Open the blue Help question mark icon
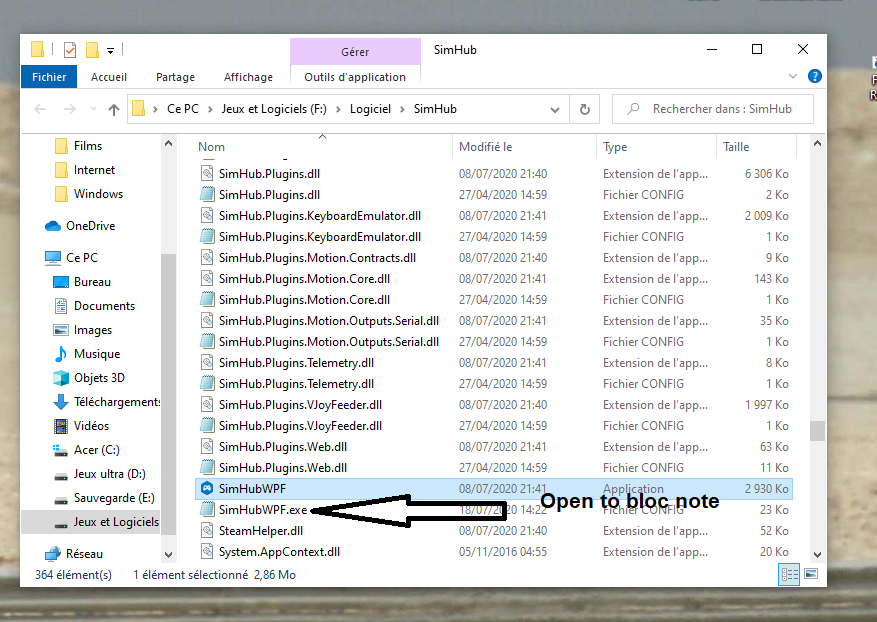 point(815,76)
